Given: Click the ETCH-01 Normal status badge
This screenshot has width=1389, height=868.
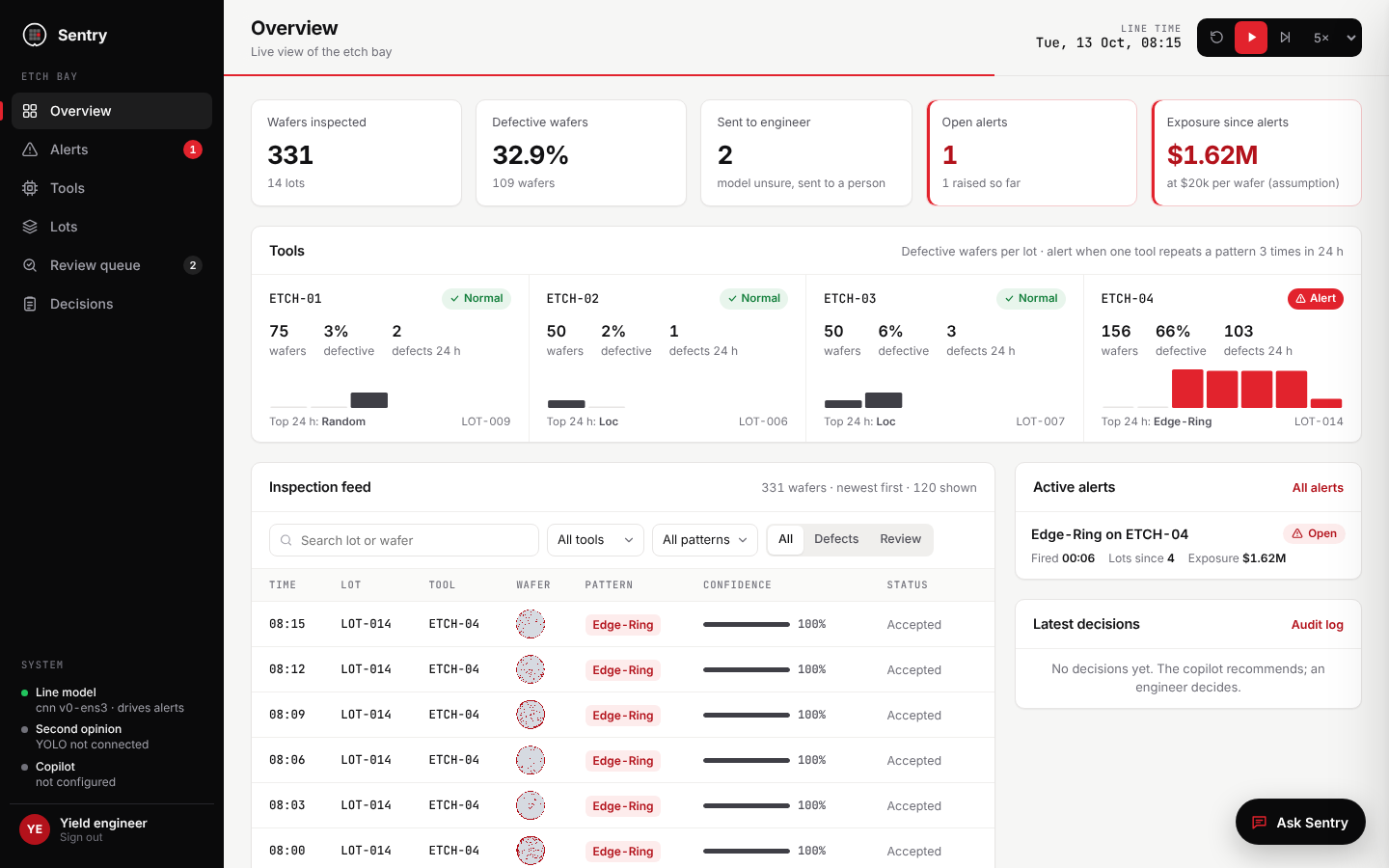Looking at the screenshot, I should [477, 299].
